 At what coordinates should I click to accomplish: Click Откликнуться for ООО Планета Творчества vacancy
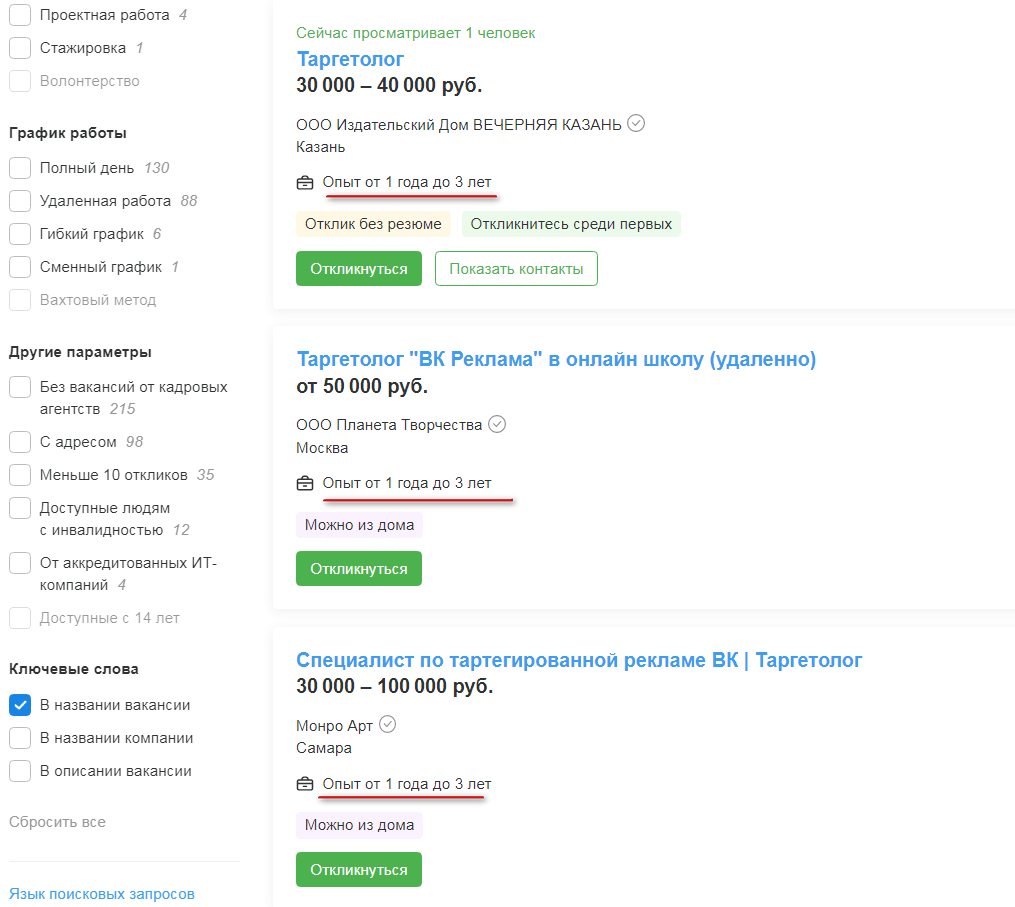pyautogui.click(x=359, y=569)
